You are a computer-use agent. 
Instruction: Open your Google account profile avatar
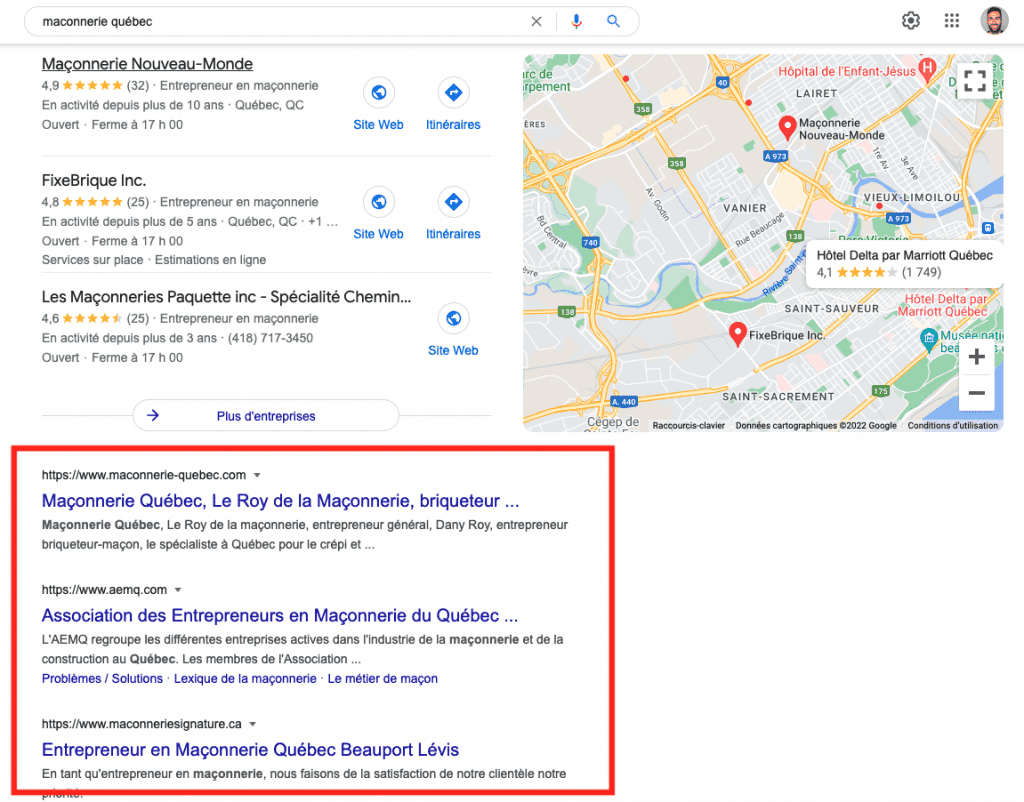[994, 20]
